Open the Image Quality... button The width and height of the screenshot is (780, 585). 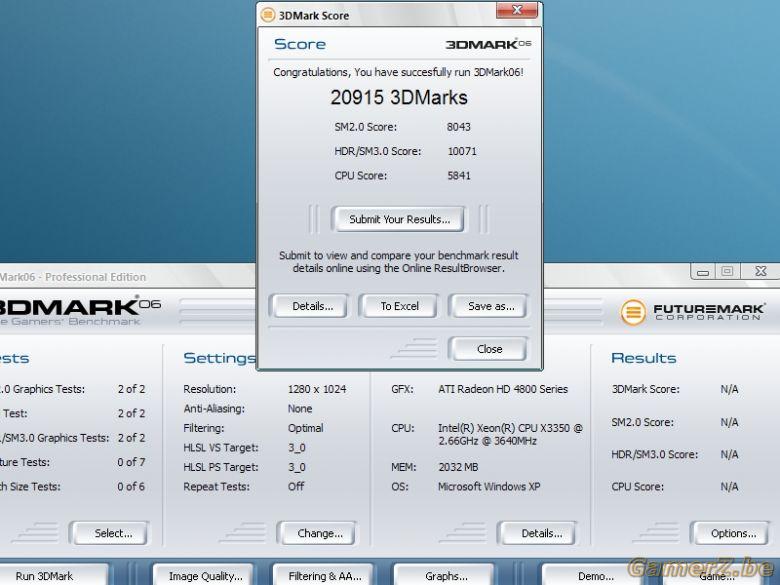click(x=203, y=576)
